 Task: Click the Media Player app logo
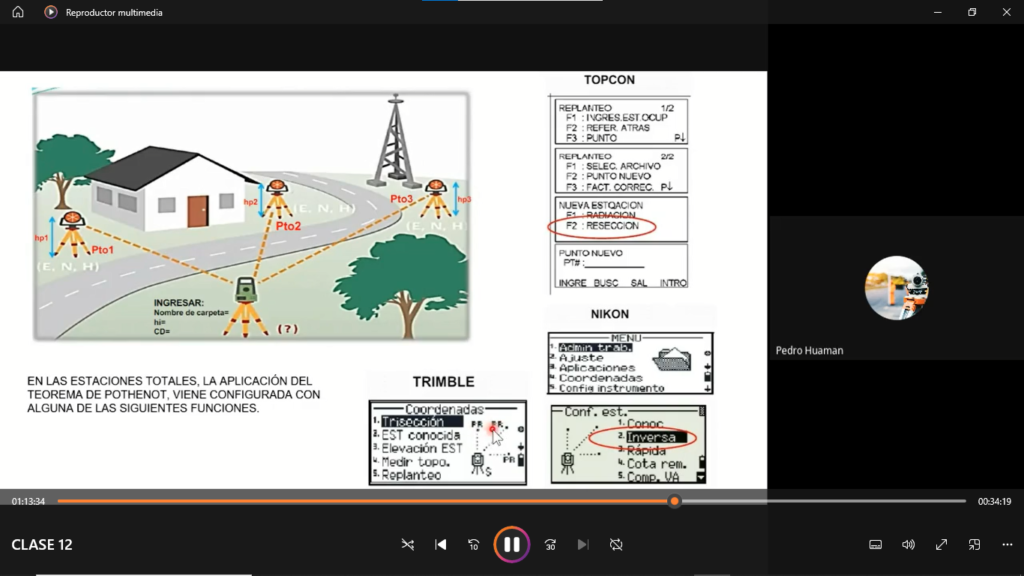point(50,12)
